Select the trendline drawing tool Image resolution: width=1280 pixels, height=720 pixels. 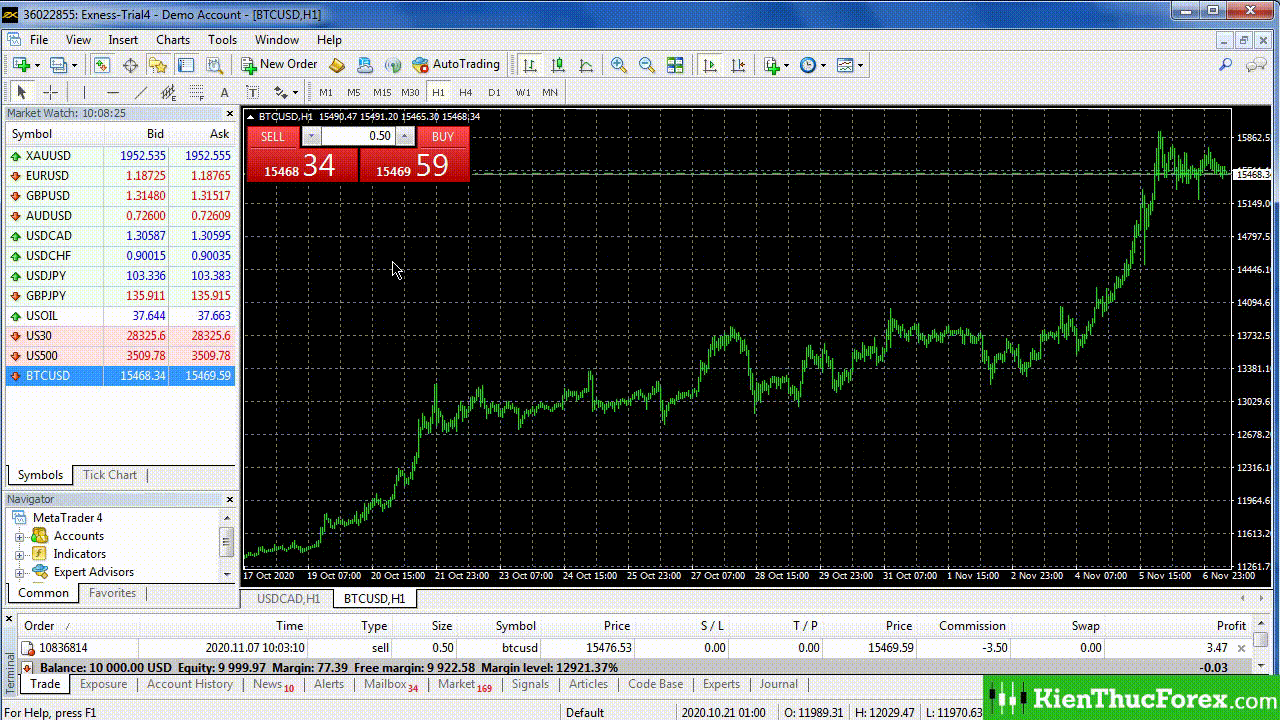click(140, 92)
